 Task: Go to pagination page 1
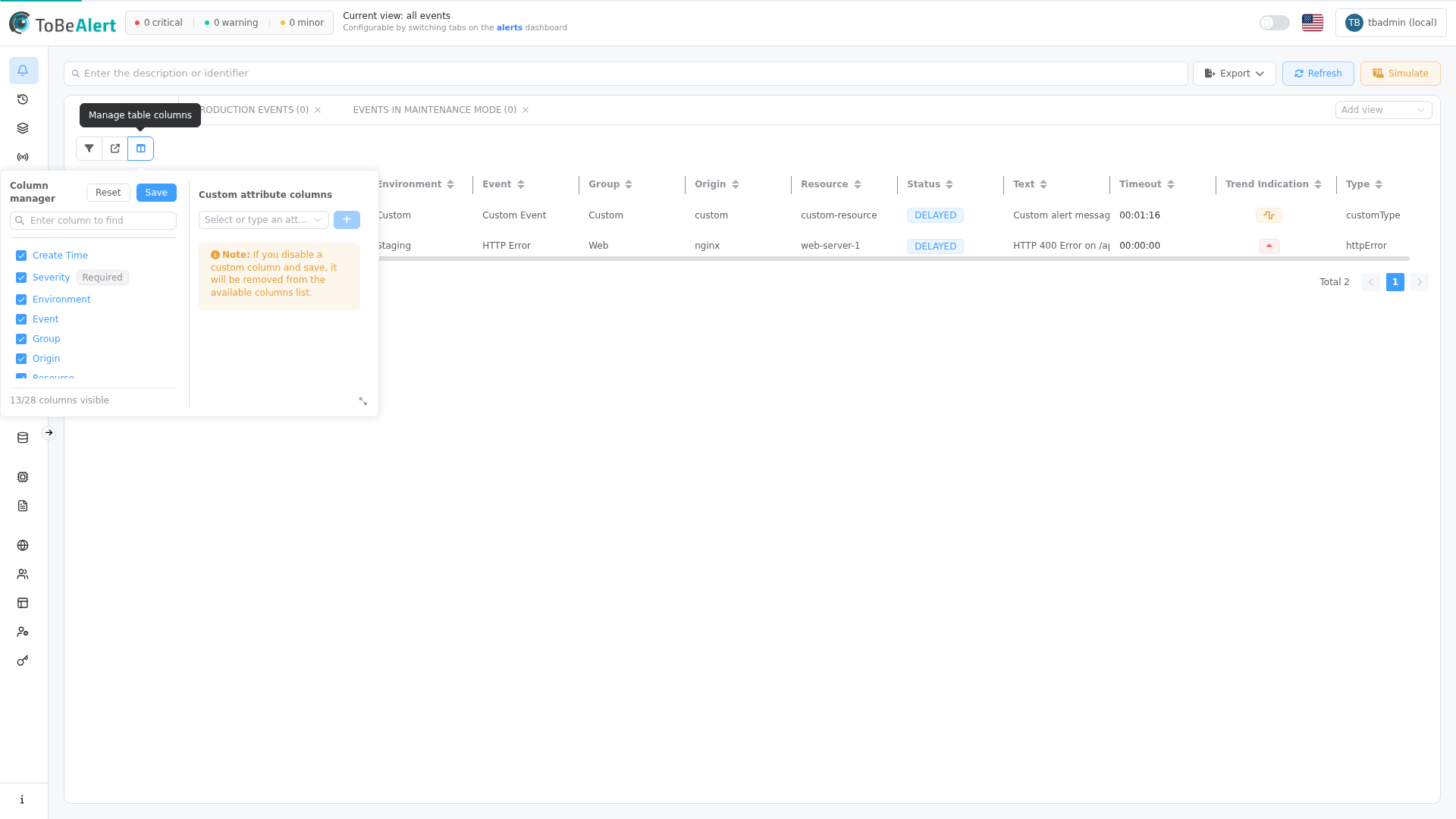click(x=1395, y=282)
